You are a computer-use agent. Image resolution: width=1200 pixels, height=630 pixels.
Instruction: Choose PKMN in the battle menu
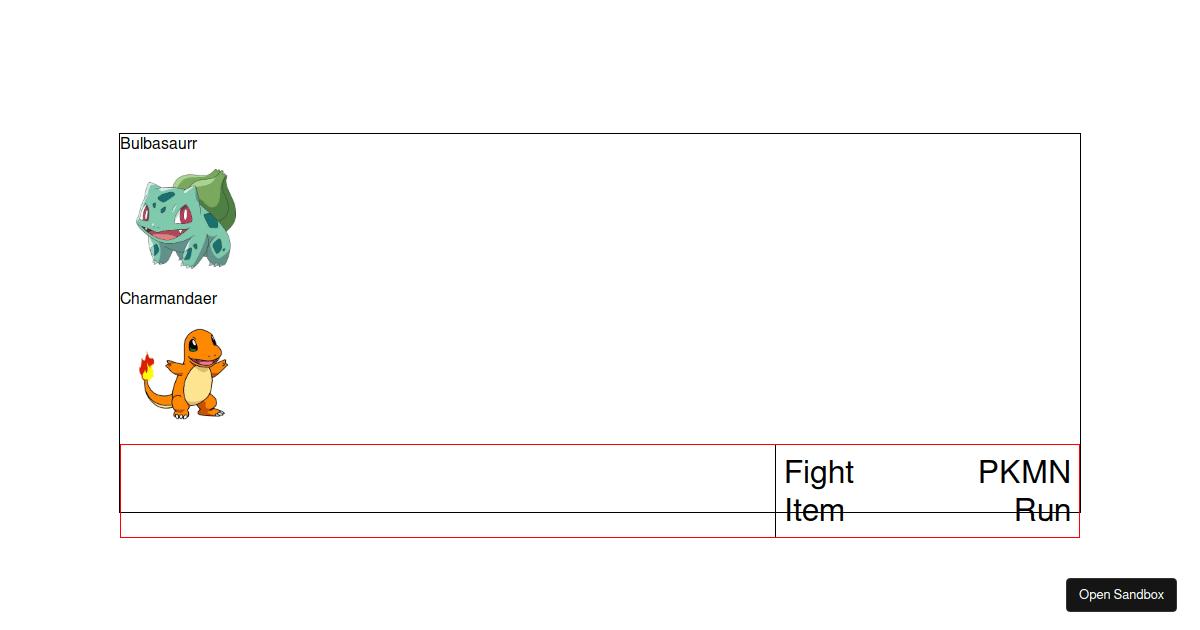(1024, 472)
